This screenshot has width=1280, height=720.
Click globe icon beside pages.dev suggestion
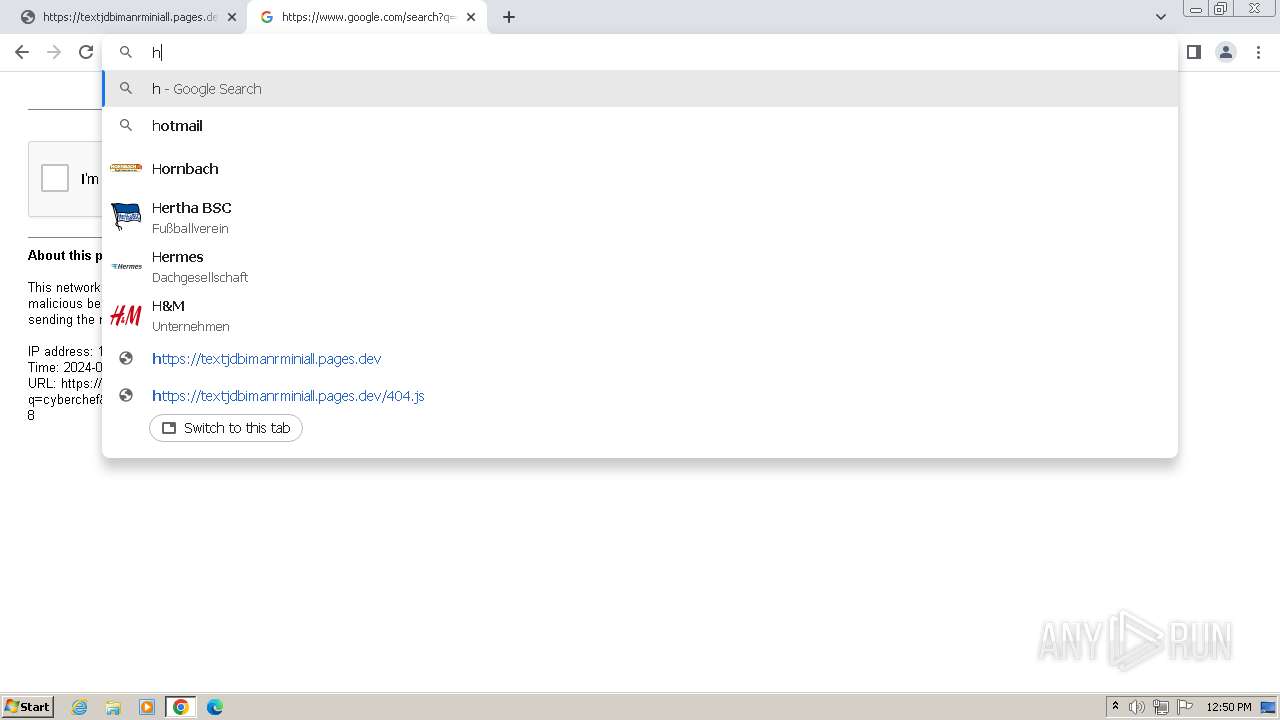tap(126, 358)
